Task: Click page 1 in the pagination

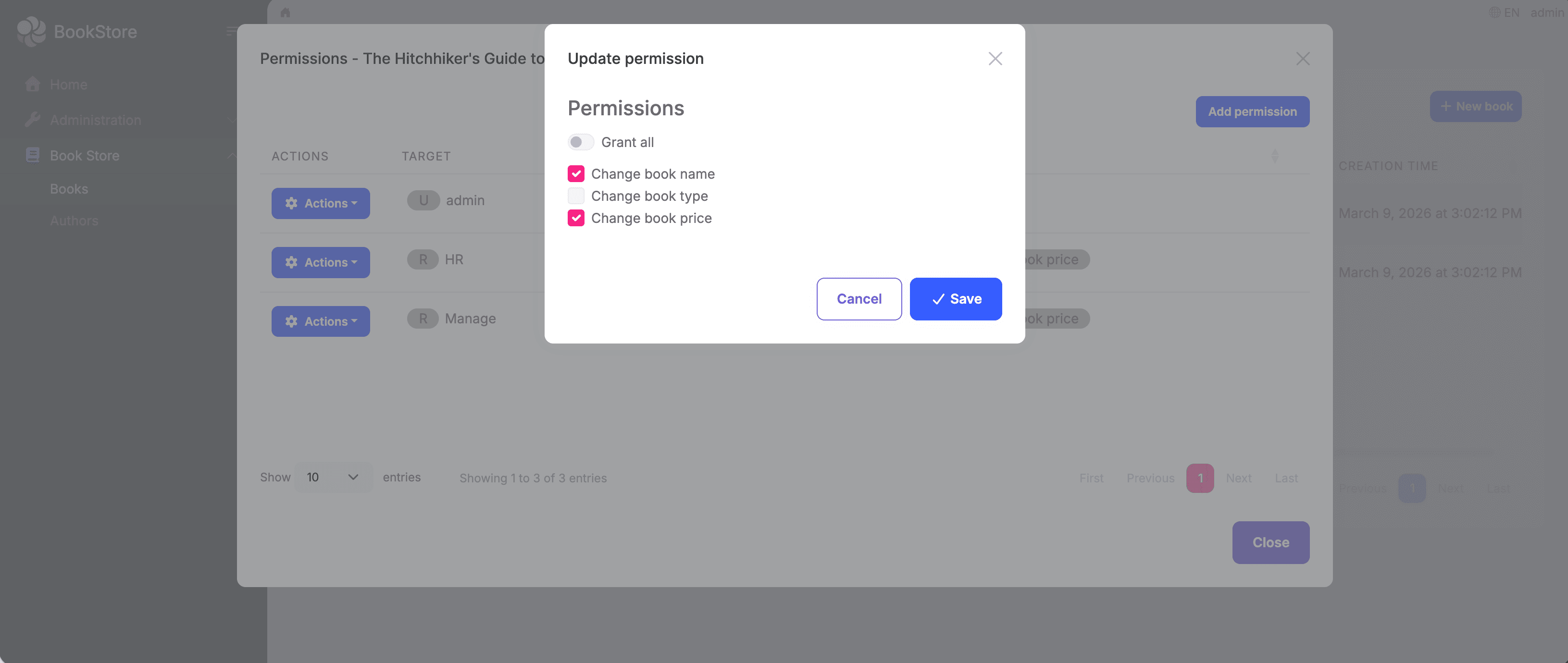Action: coord(1200,478)
